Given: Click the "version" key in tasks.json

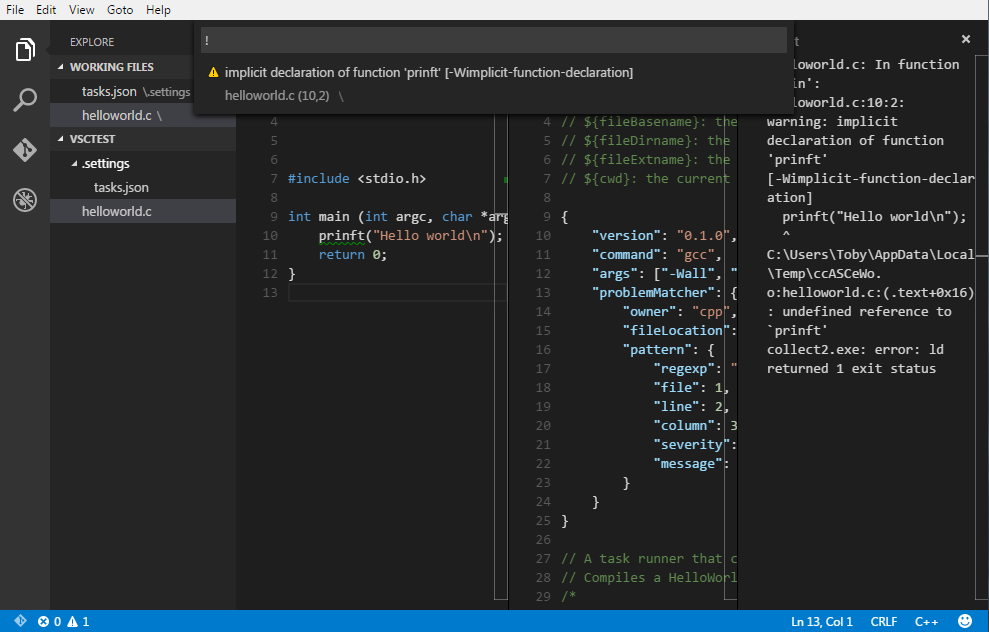Looking at the screenshot, I should click(626, 236).
